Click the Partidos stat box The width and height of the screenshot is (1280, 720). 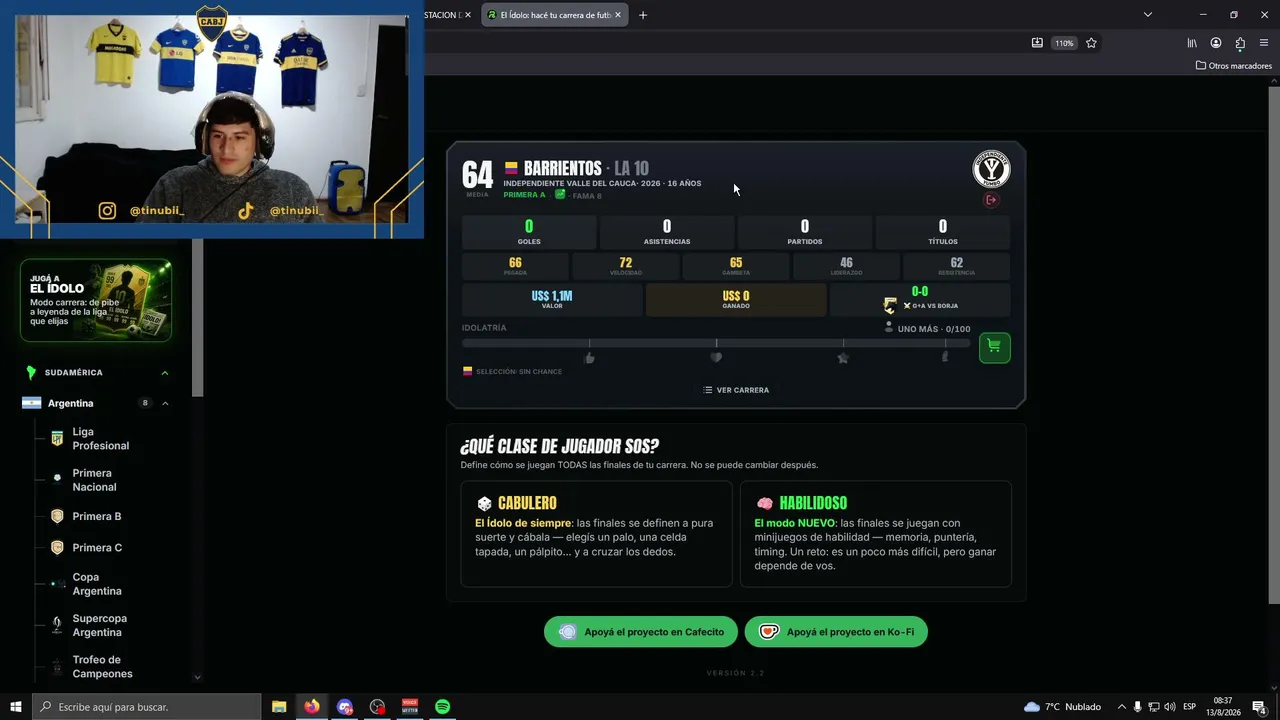point(805,232)
